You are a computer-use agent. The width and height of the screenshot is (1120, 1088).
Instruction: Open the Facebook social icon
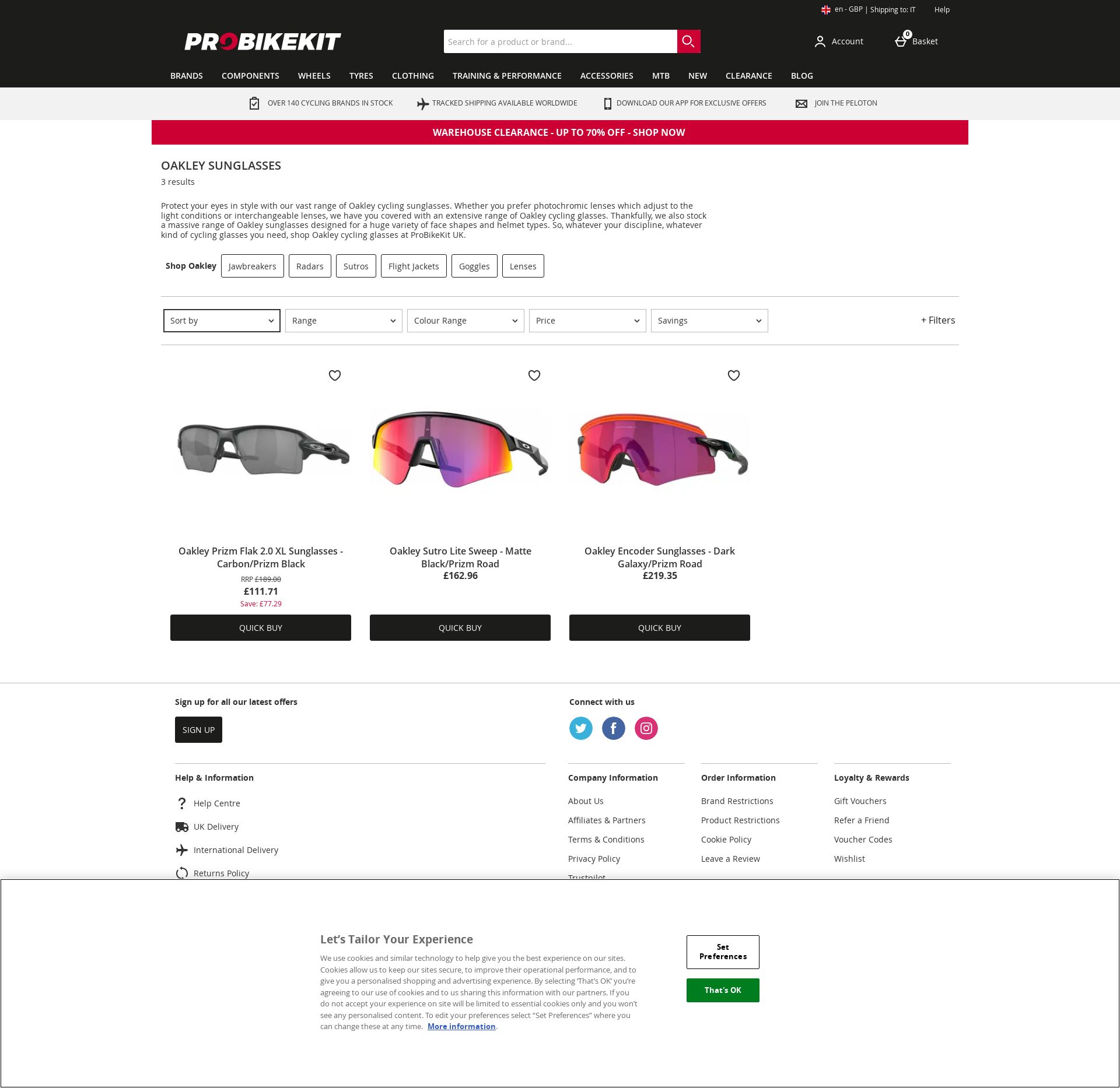pyautogui.click(x=614, y=728)
